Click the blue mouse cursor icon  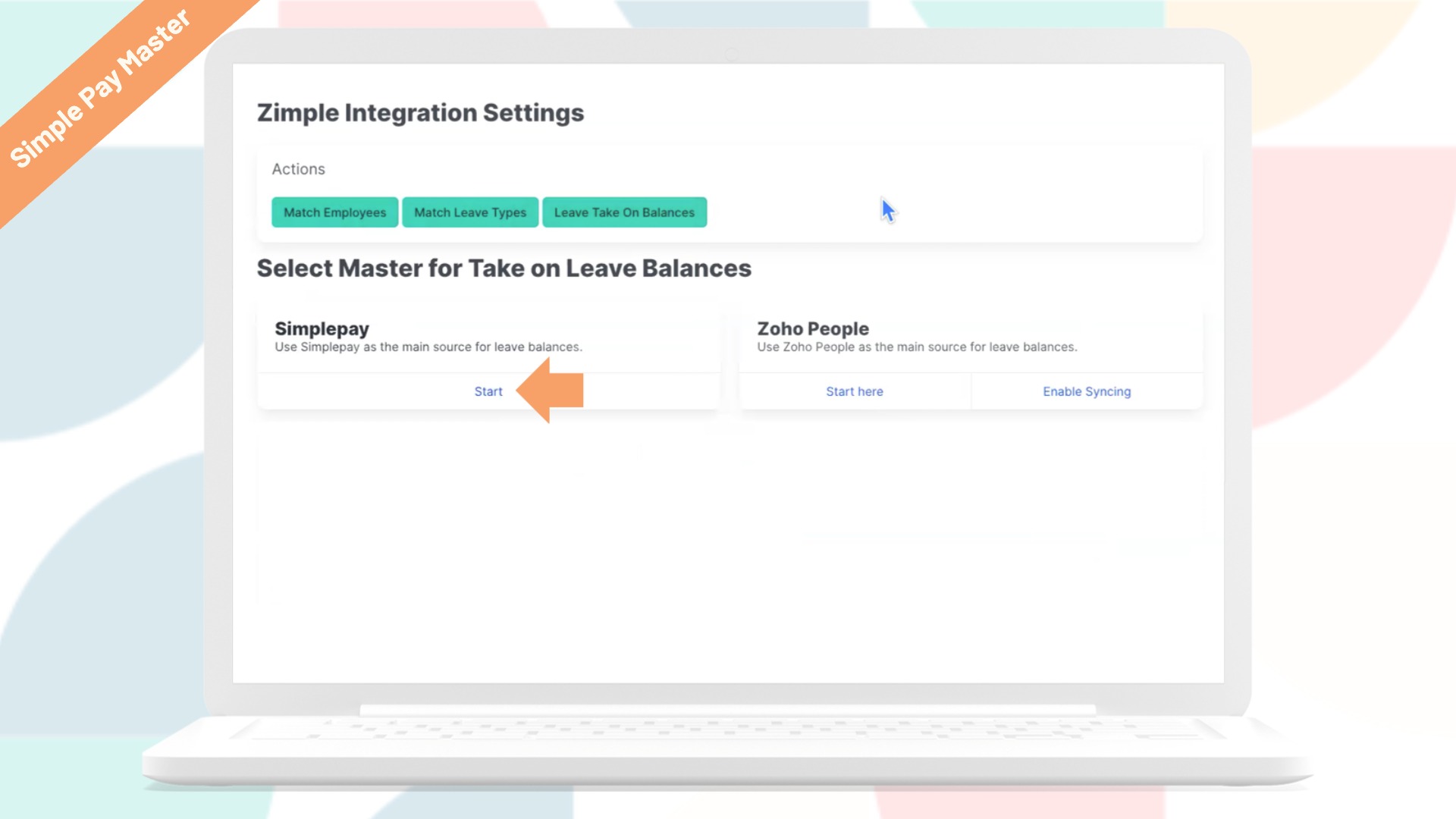coord(888,210)
